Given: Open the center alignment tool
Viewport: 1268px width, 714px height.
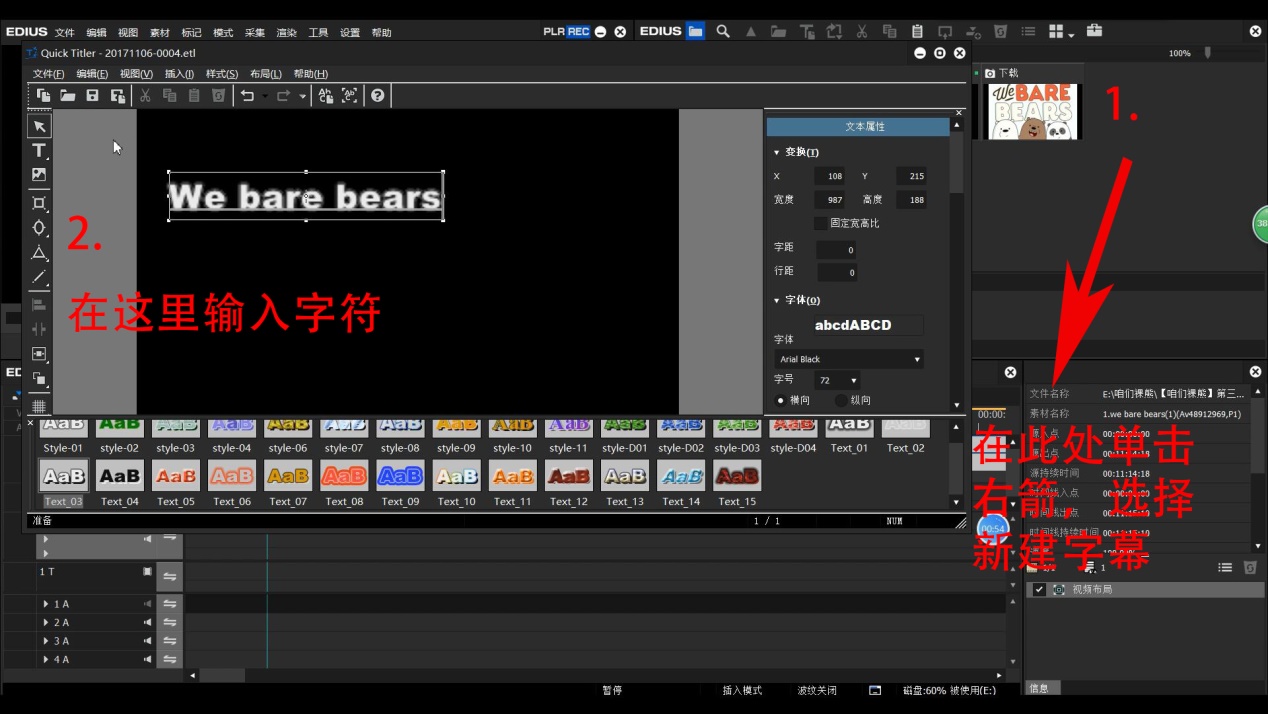Looking at the screenshot, I should click(39, 354).
